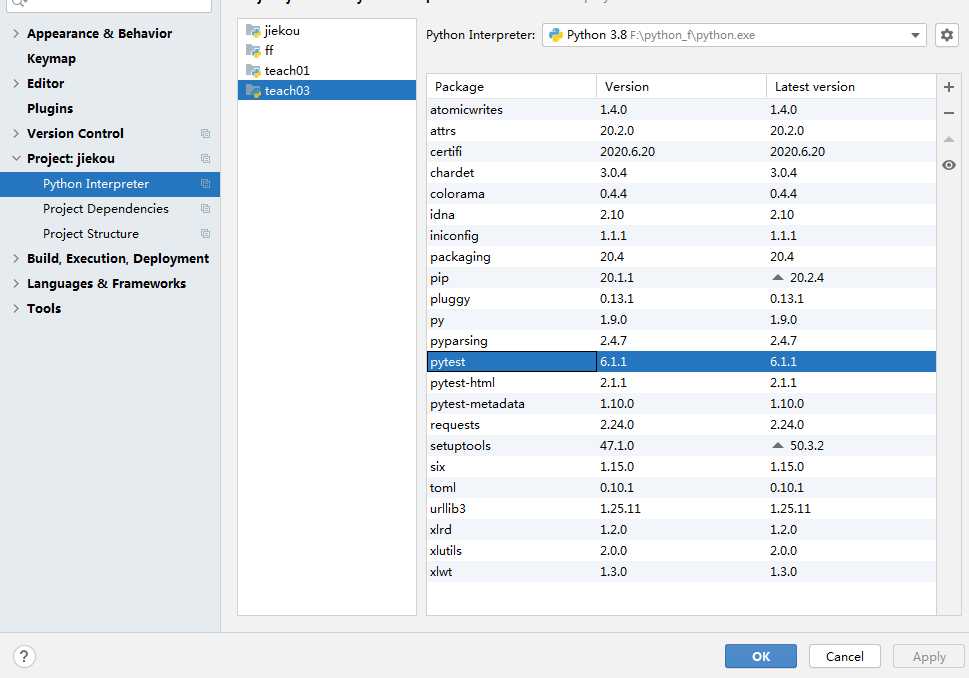Click the help question mark button
This screenshot has height=678, width=969.
click(x=23, y=656)
